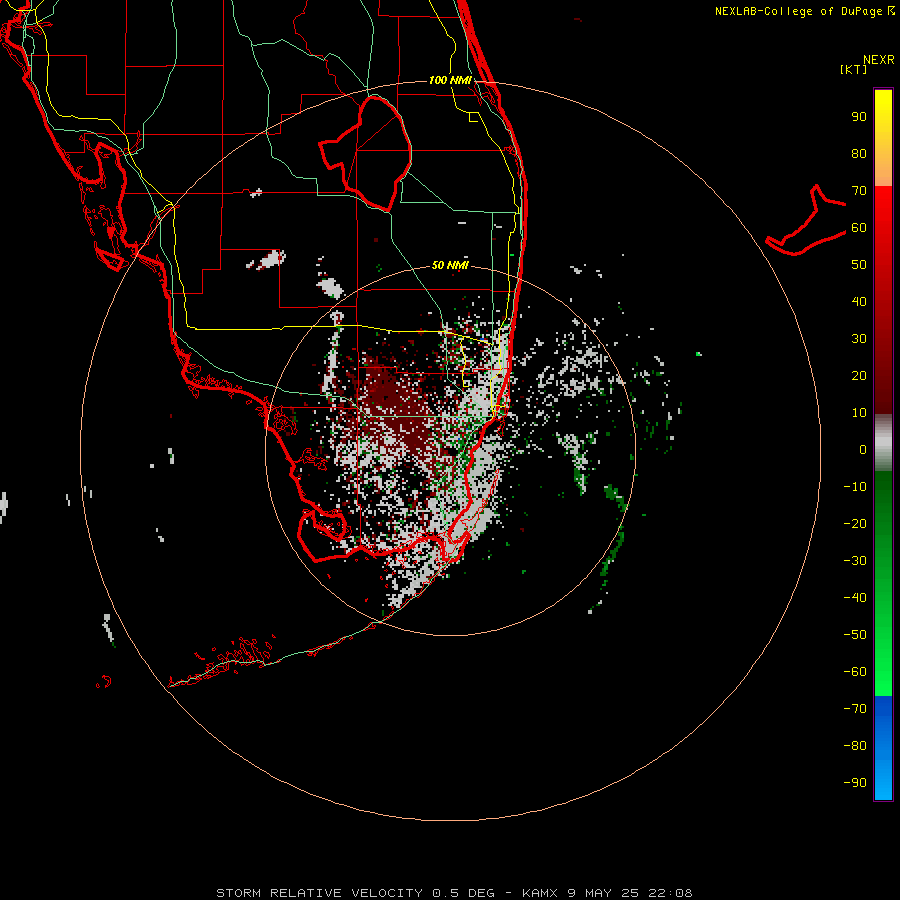
Task: Click the [KT] units label
Action: point(853,69)
